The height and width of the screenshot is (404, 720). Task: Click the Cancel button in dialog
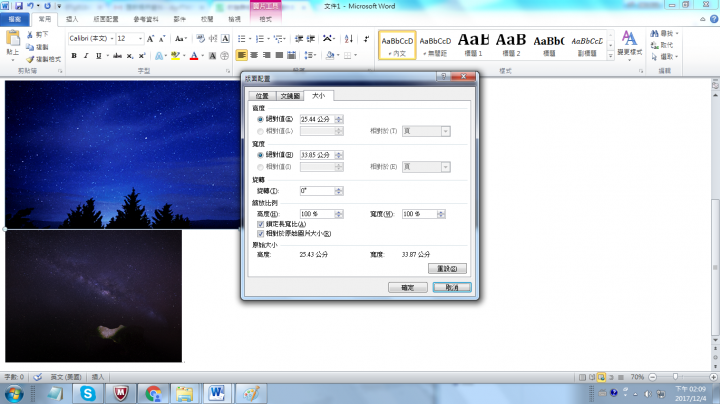452,287
